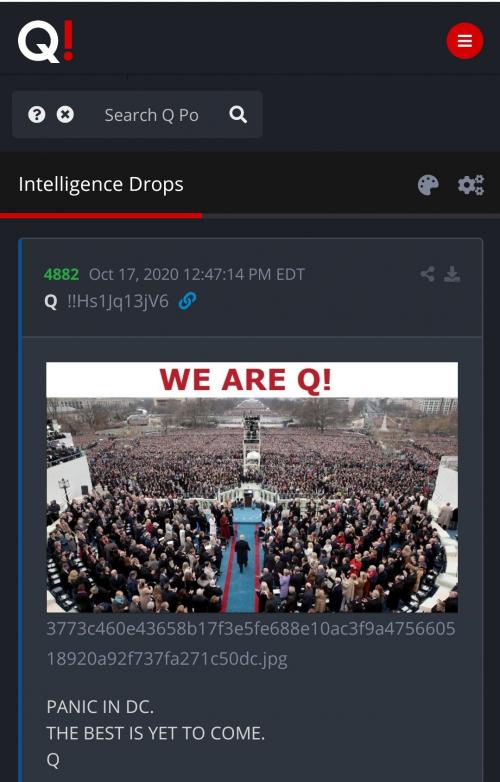
Task: Open the WE ARE Q! image
Action: click(252, 487)
